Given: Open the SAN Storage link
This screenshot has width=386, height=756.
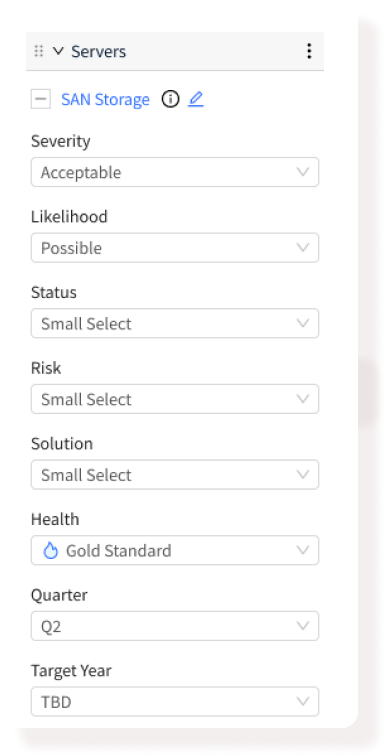Looking at the screenshot, I should coord(105,100).
